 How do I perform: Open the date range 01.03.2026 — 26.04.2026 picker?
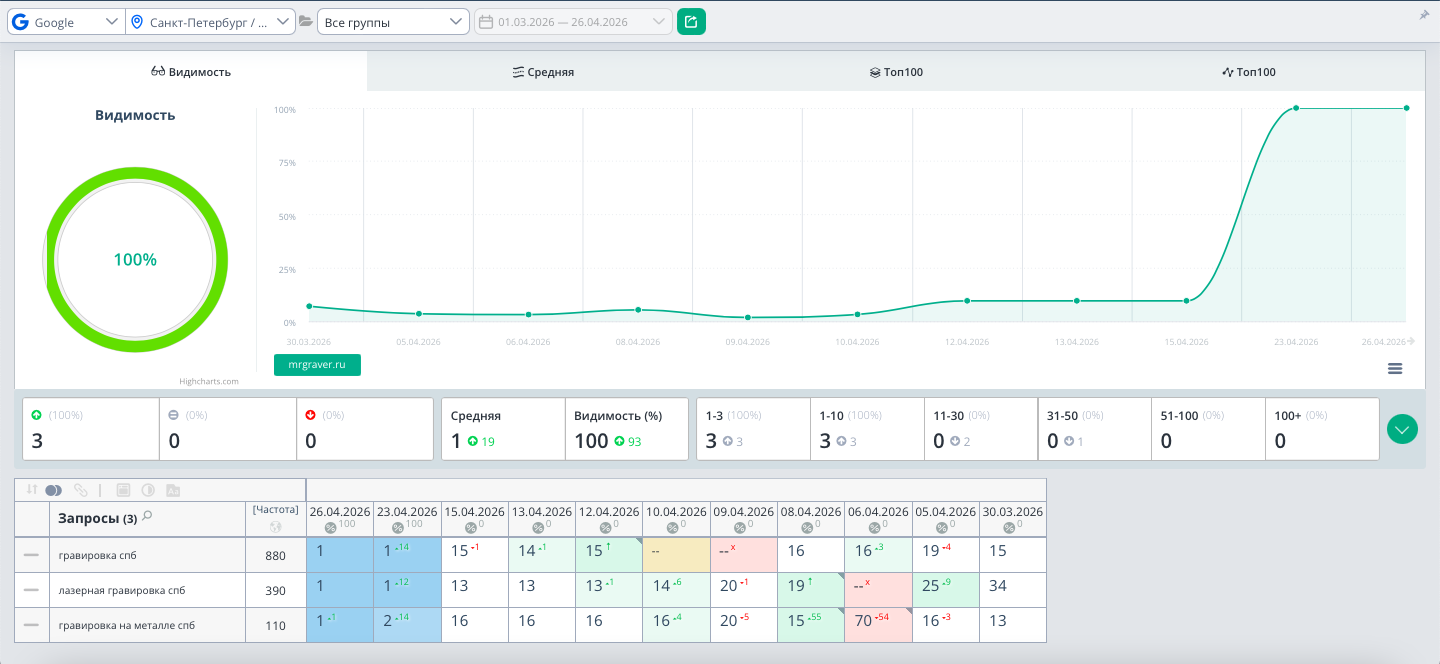(572, 22)
